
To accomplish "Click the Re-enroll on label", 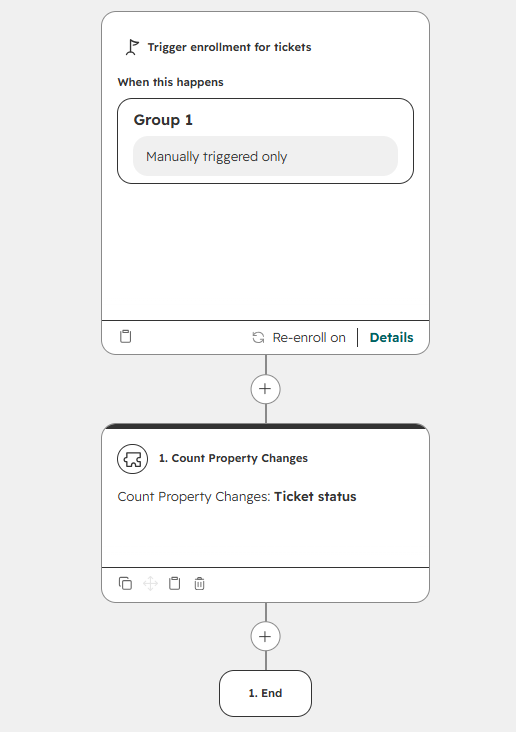I will 309,338.
